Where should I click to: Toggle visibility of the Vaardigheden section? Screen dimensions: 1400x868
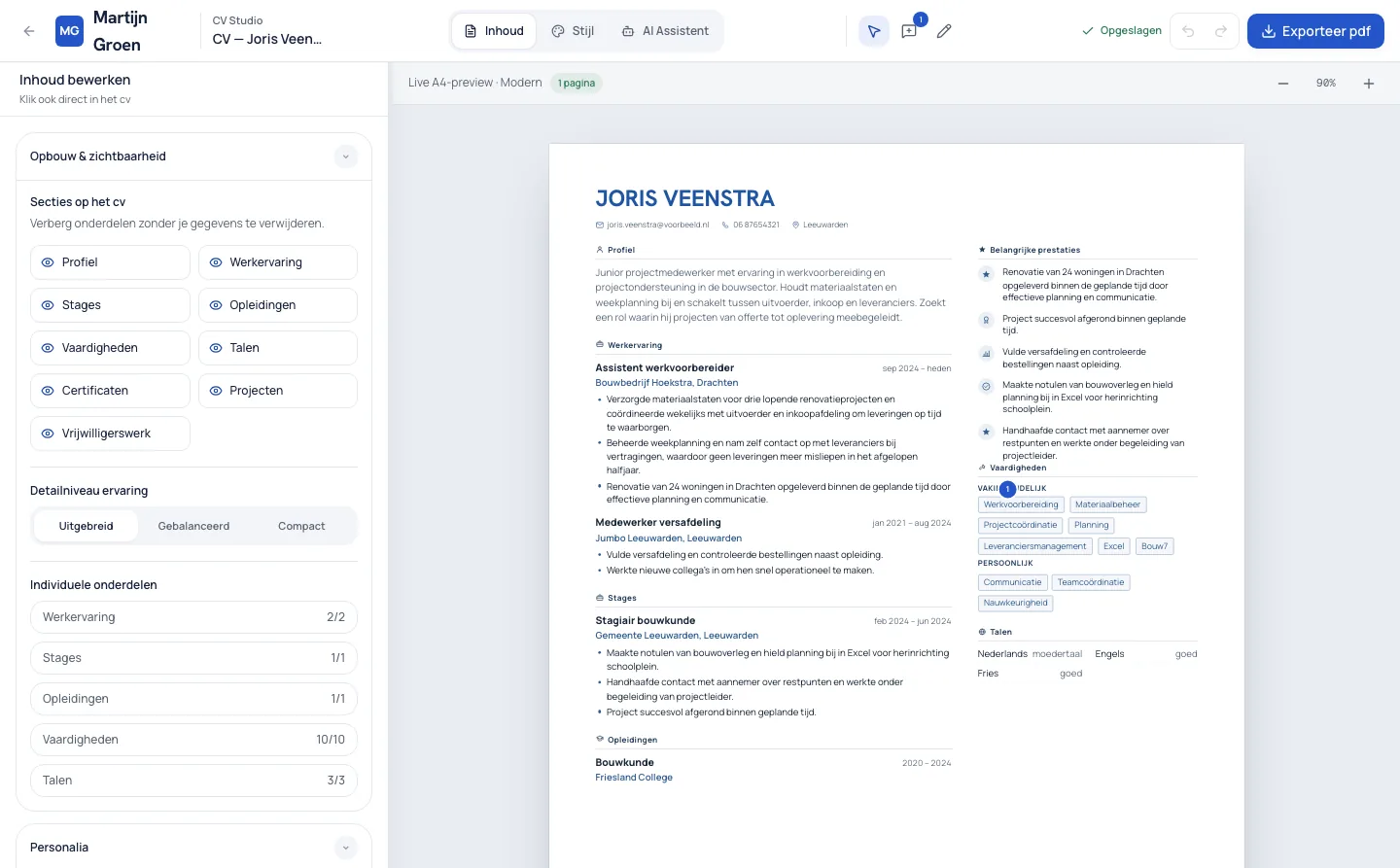(110, 348)
